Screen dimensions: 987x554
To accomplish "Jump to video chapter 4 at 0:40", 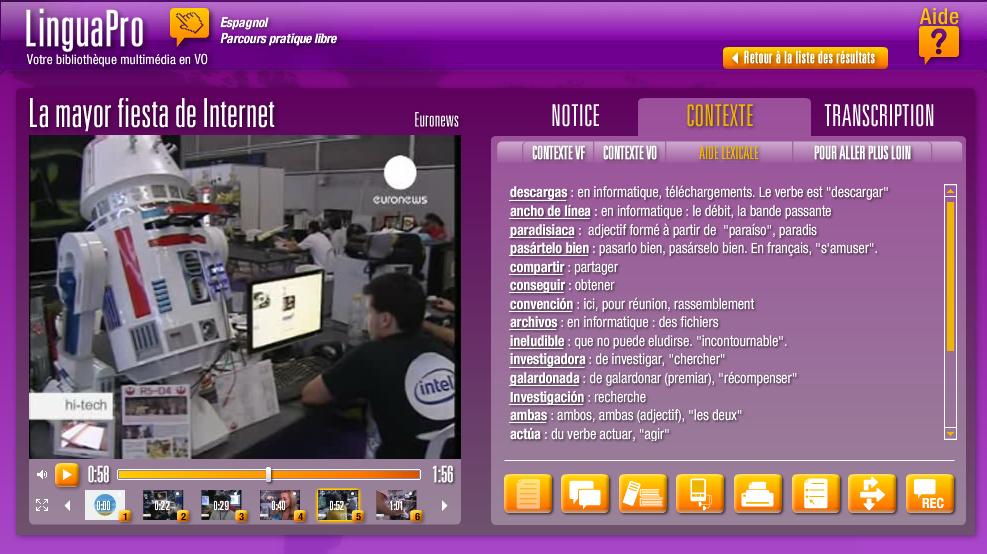I will (280, 506).
